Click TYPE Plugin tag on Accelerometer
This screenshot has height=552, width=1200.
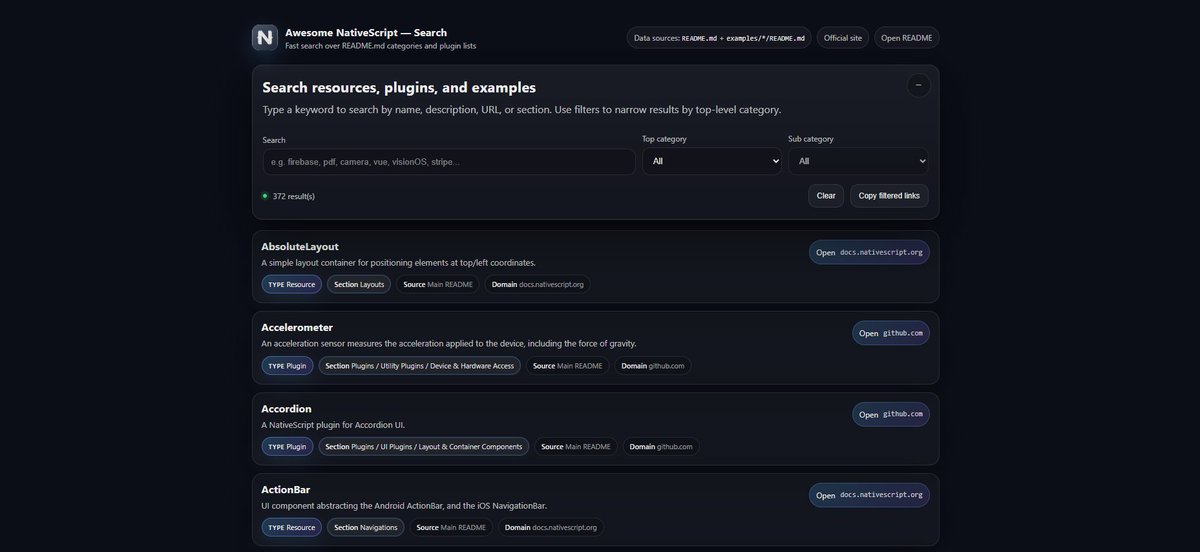point(287,366)
